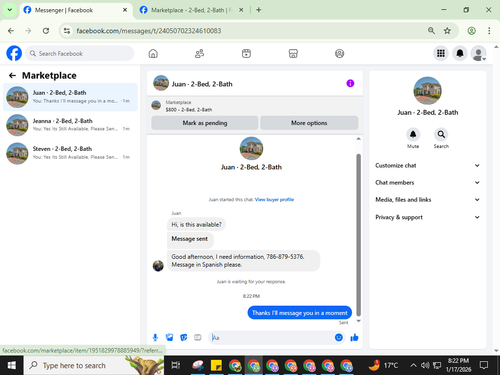
Task: Go back with browser back arrow
Action: coord(11,31)
